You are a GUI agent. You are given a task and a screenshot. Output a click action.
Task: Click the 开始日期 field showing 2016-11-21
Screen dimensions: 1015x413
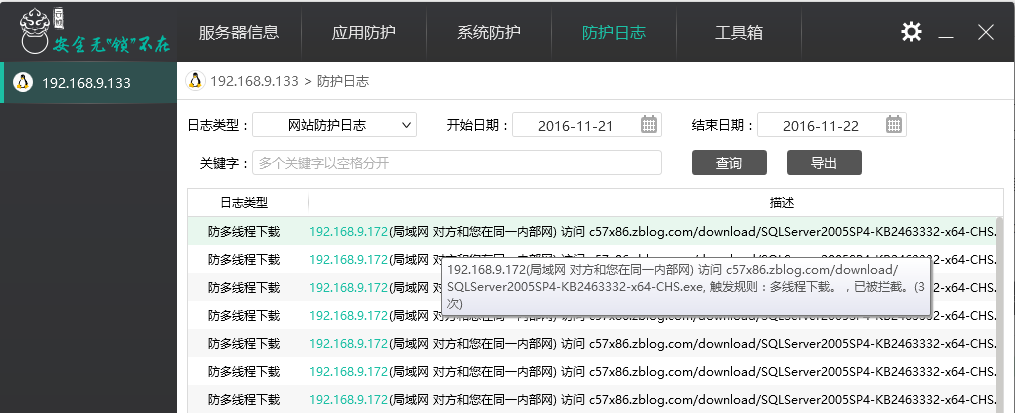point(586,125)
